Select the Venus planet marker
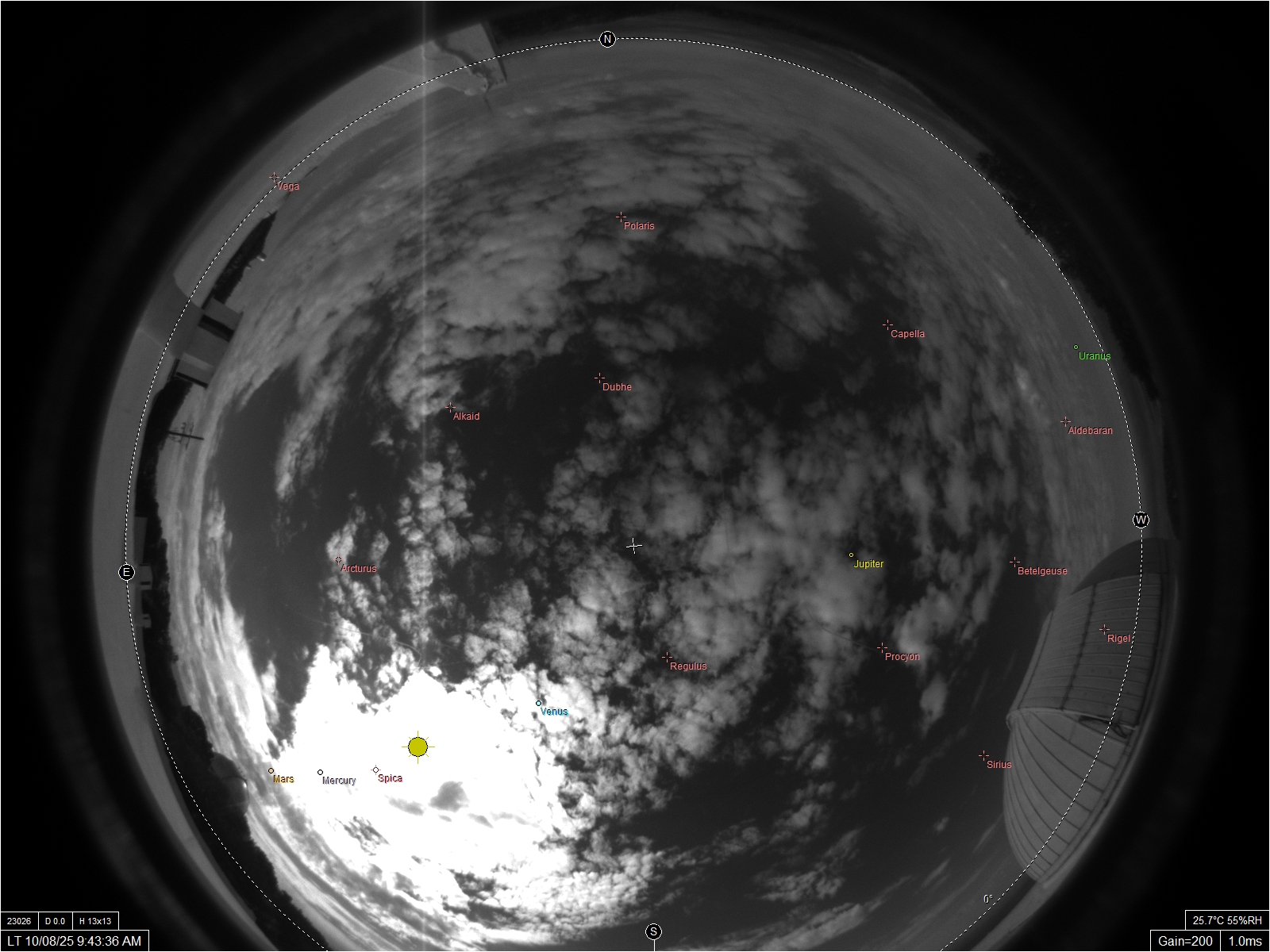This screenshot has height=952, width=1270. [538, 703]
